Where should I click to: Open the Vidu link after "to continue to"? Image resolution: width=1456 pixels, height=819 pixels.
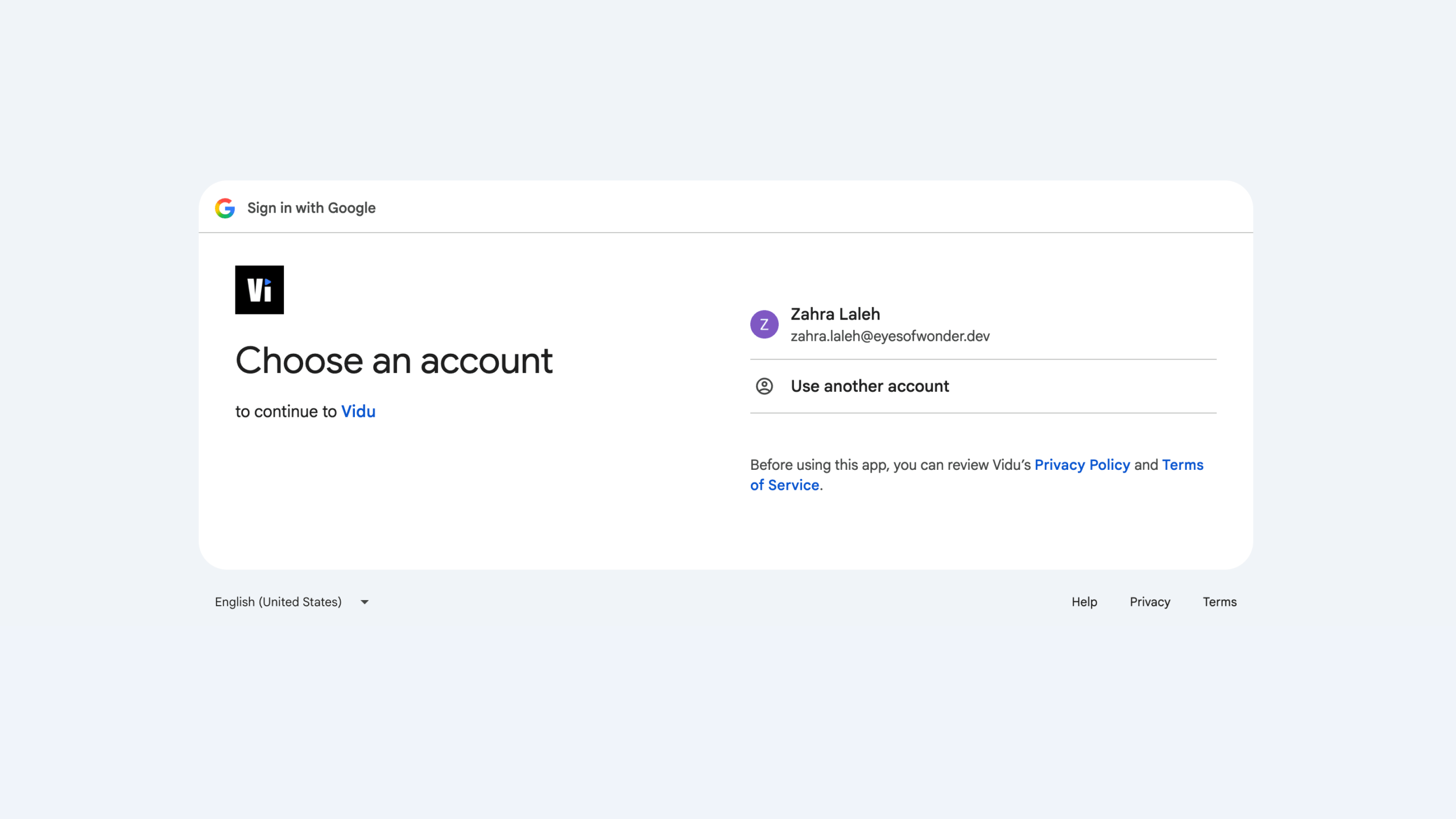coord(358,411)
